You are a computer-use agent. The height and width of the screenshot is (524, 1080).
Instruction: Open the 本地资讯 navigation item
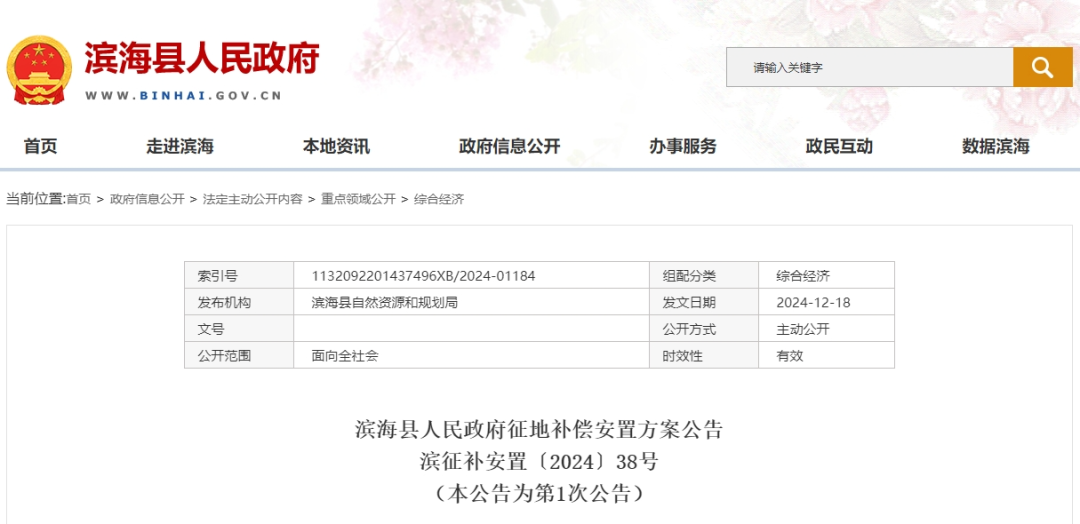click(336, 146)
